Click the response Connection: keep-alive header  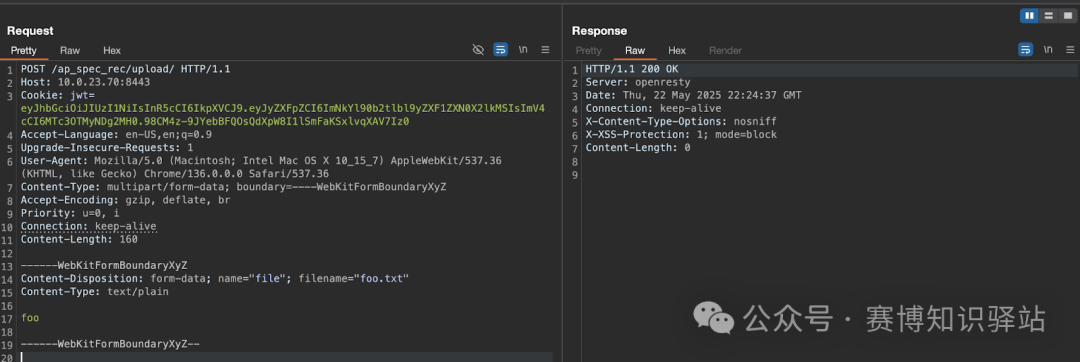tap(653, 109)
